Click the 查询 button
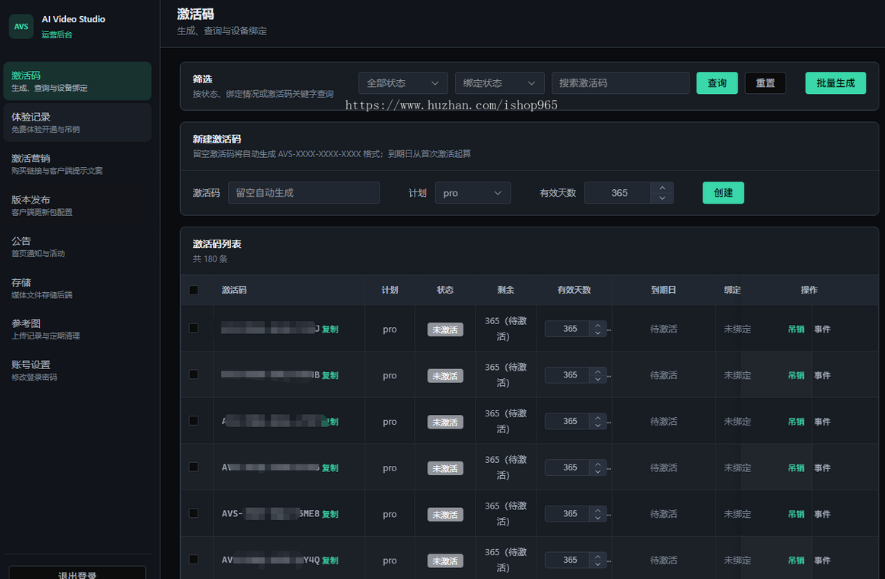Viewport: 885px width, 579px height. (x=717, y=83)
